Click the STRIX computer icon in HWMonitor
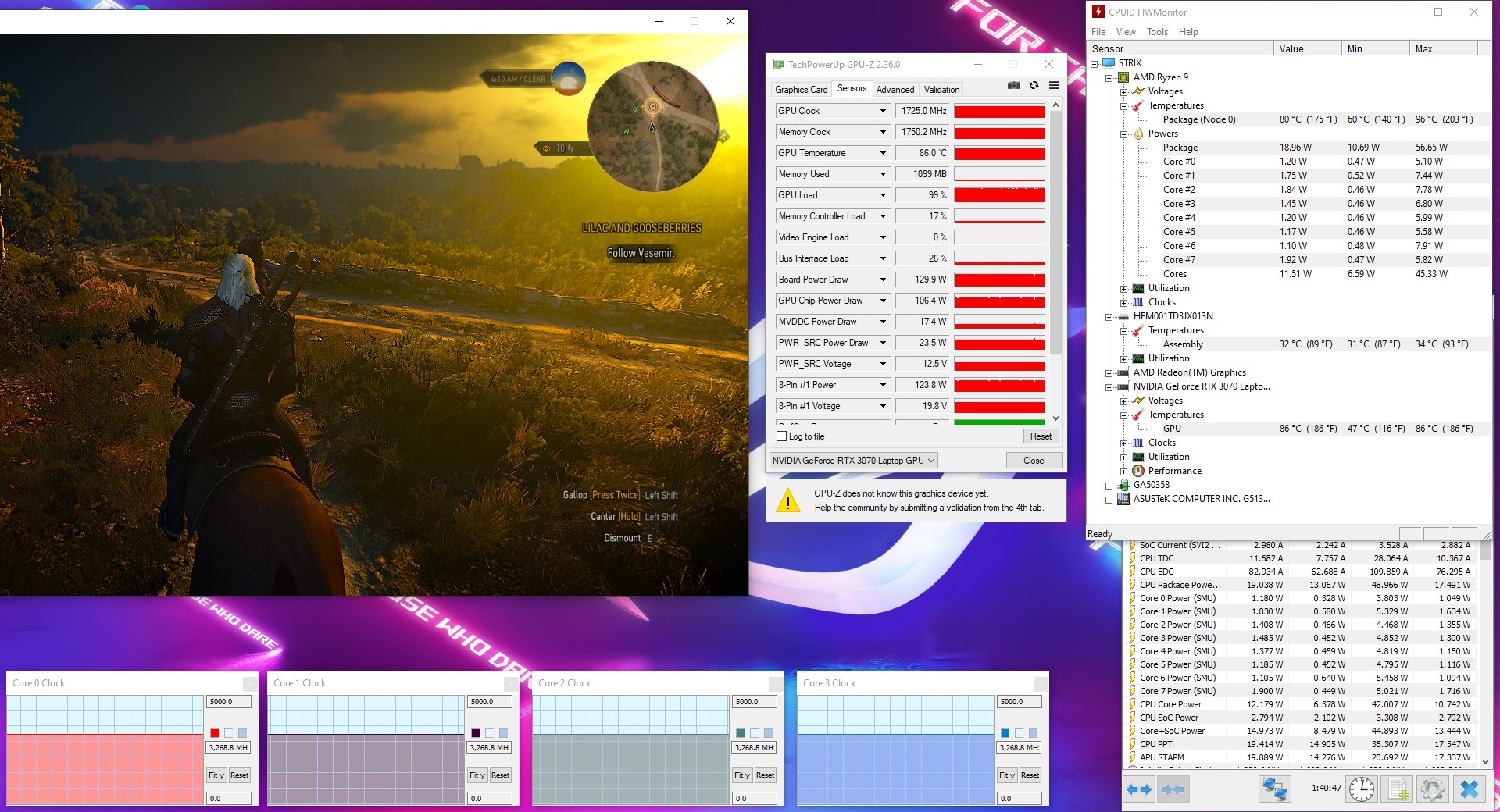1500x812 pixels. tap(1109, 62)
